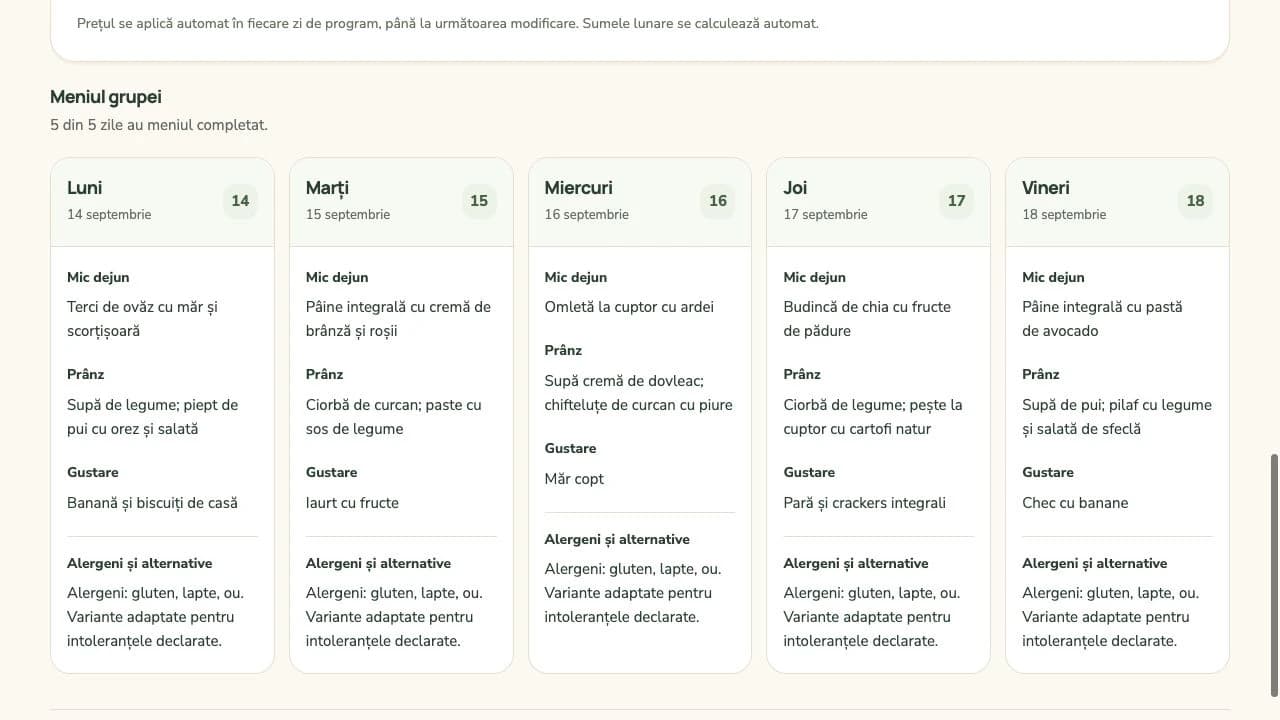Select "Ciorbă de legume; pește la cuptor" lunch

[873, 417]
